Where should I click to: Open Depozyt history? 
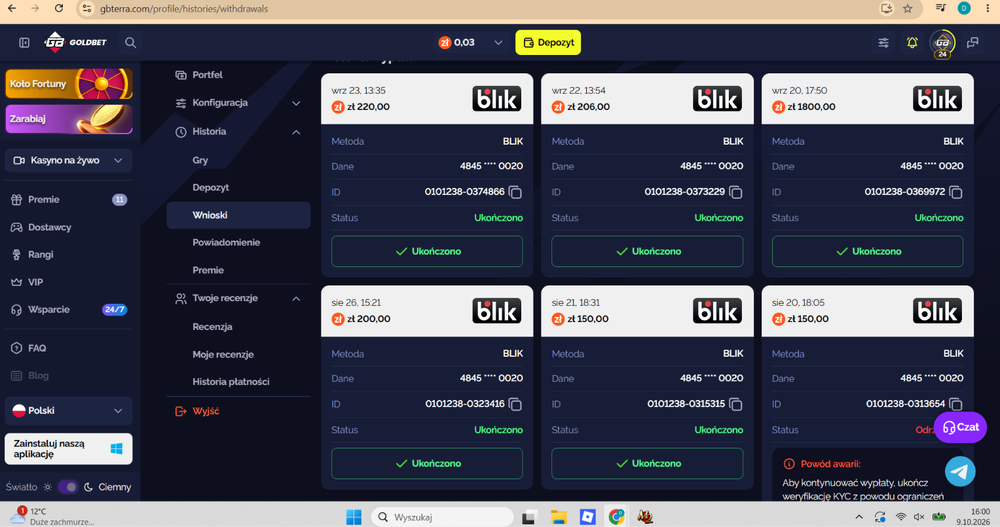(210, 188)
